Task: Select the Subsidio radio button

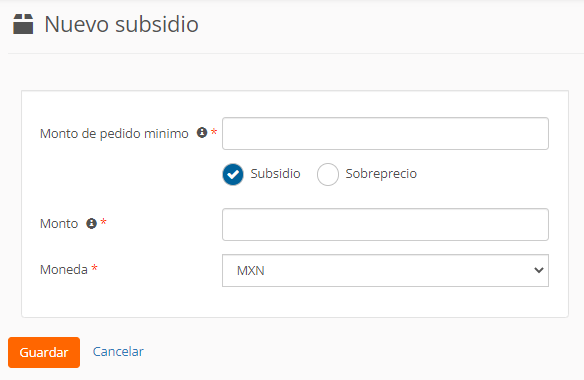Action: [233, 174]
